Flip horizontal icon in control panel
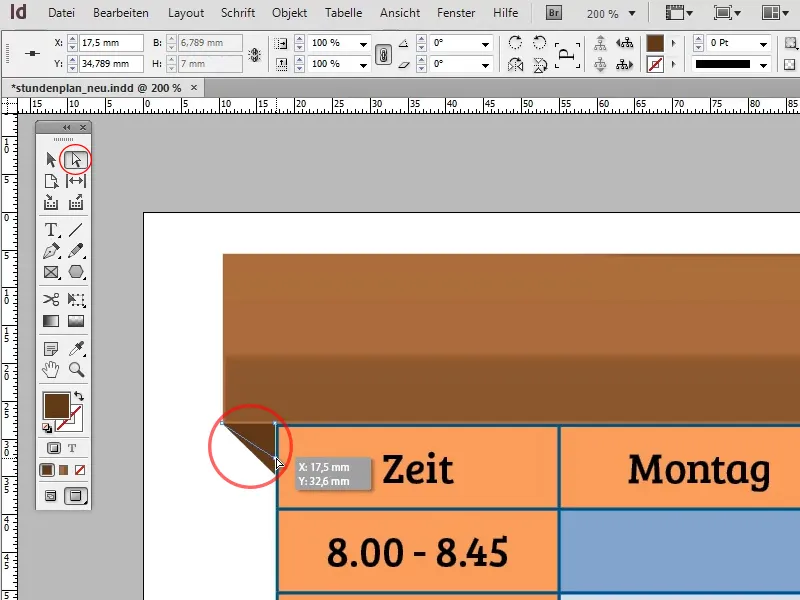This screenshot has height=600, width=800. [x=515, y=64]
